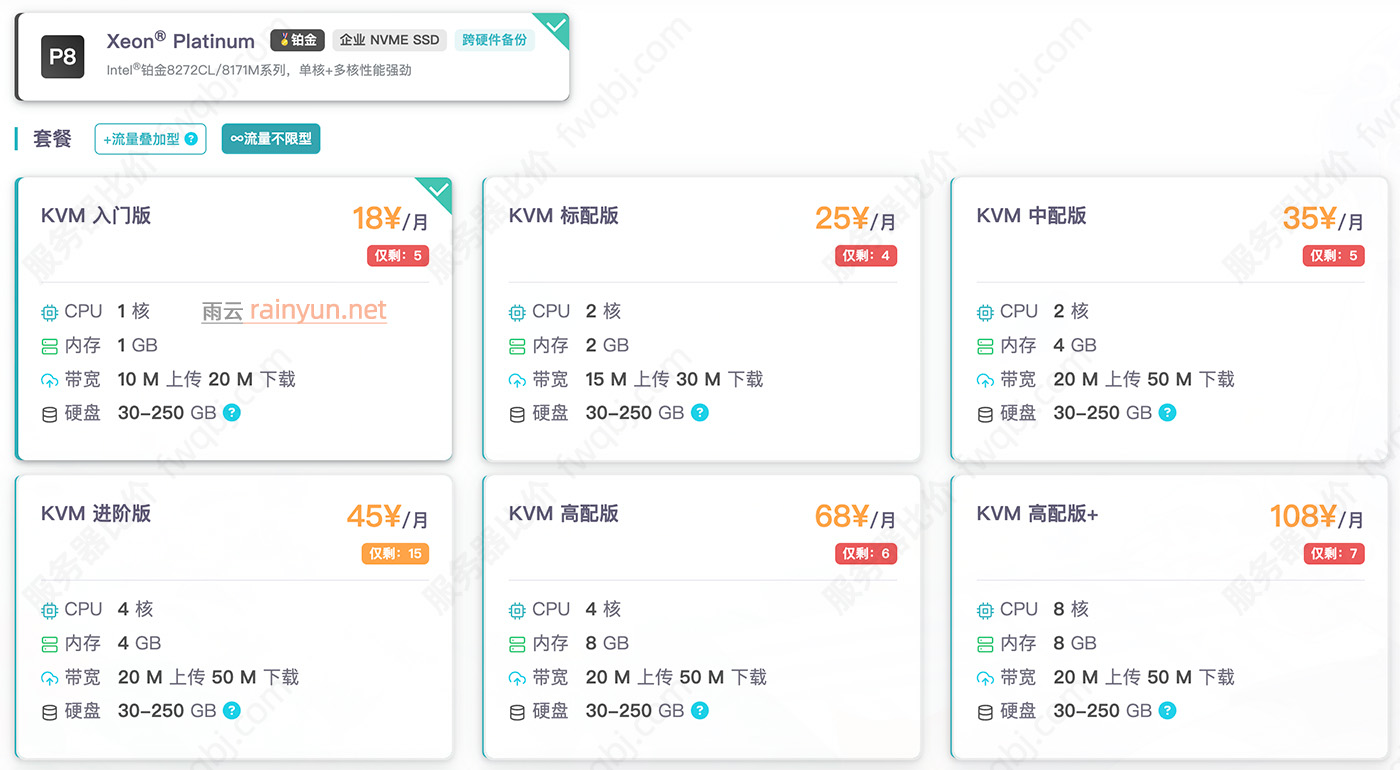Switch to 流量叠加型 package type
The height and width of the screenshot is (770, 1400).
[x=150, y=139]
